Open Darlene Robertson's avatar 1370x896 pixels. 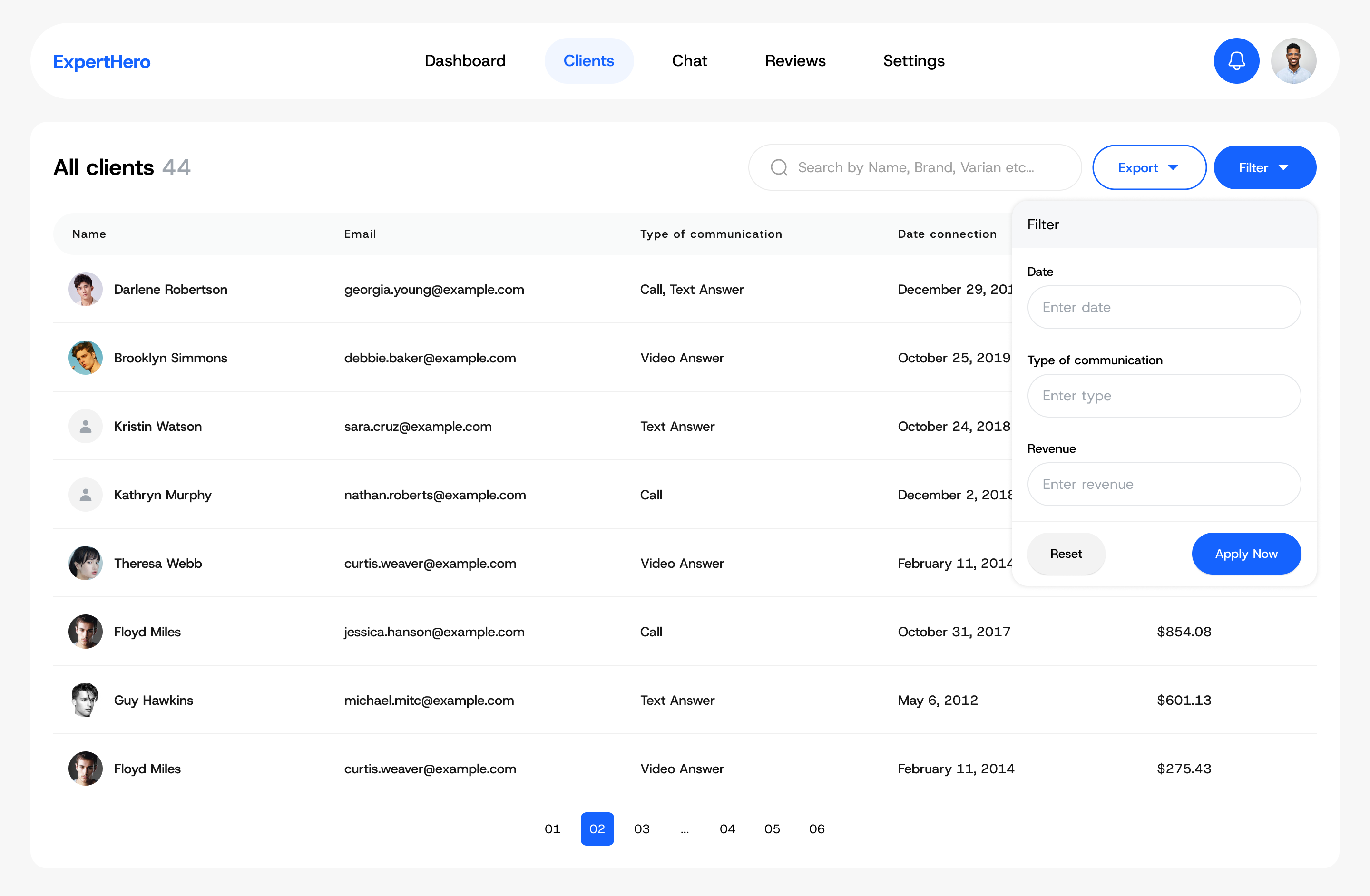[85, 289]
